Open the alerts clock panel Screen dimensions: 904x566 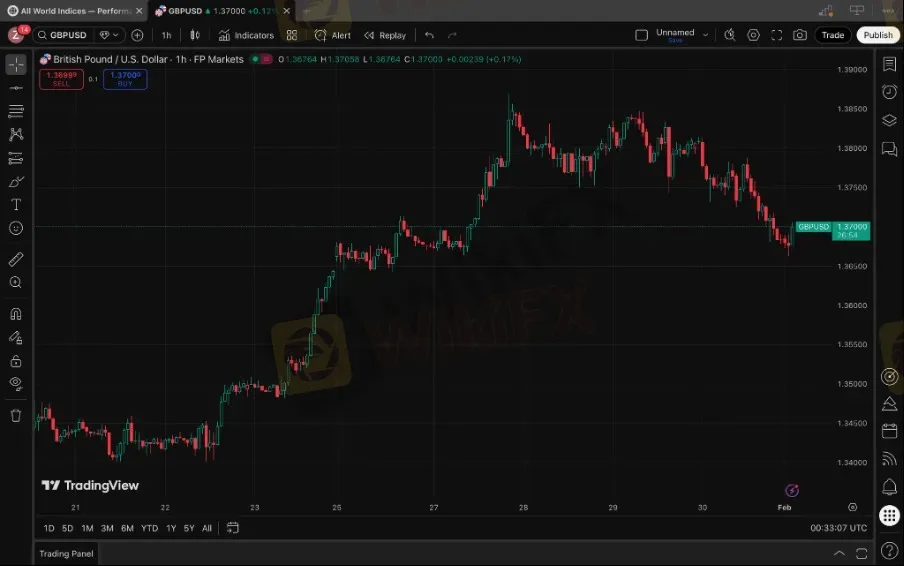click(x=890, y=92)
